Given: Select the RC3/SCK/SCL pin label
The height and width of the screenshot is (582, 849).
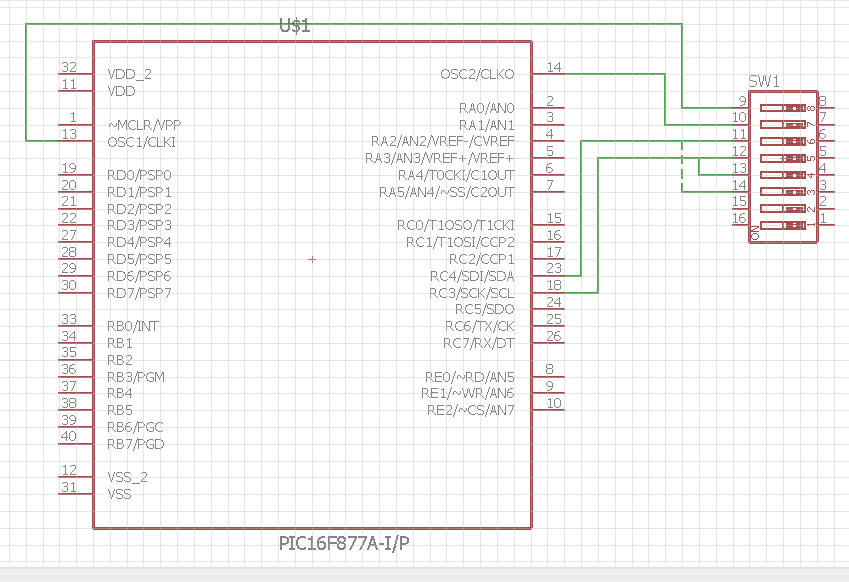Looking at the screenshot, I should 472,293.
